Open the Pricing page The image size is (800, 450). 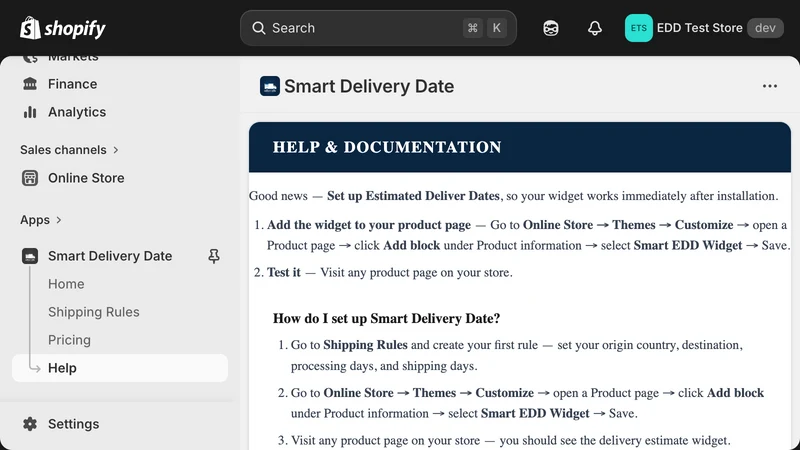(69, 340)
